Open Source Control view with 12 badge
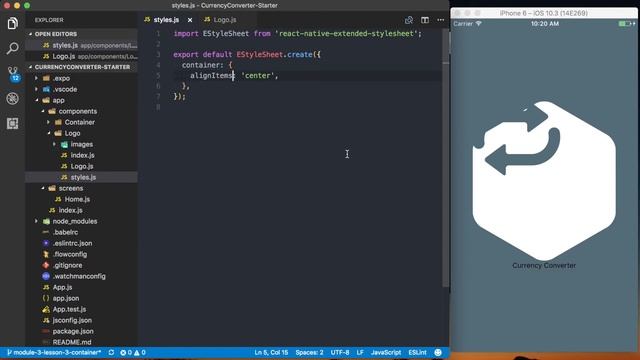 13,74
